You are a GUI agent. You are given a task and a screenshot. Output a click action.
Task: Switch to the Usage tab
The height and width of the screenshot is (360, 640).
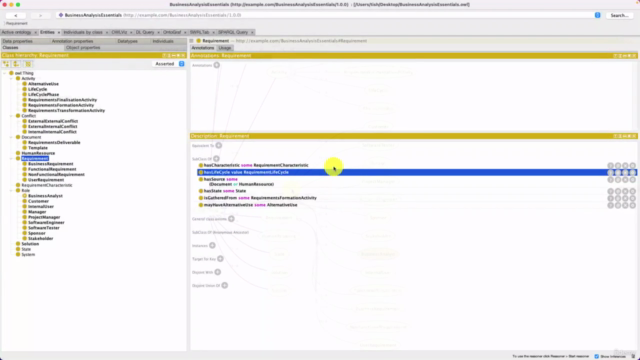tap(224, 48)
